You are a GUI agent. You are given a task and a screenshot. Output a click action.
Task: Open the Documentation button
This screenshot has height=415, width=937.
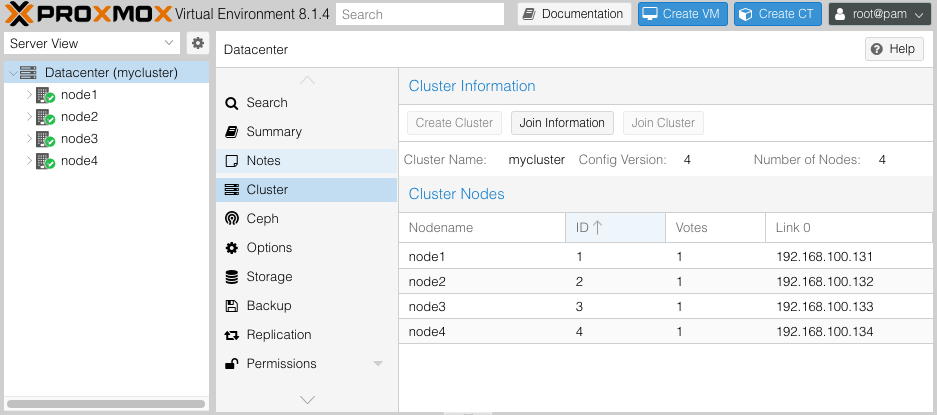click(x=574, y=14)
